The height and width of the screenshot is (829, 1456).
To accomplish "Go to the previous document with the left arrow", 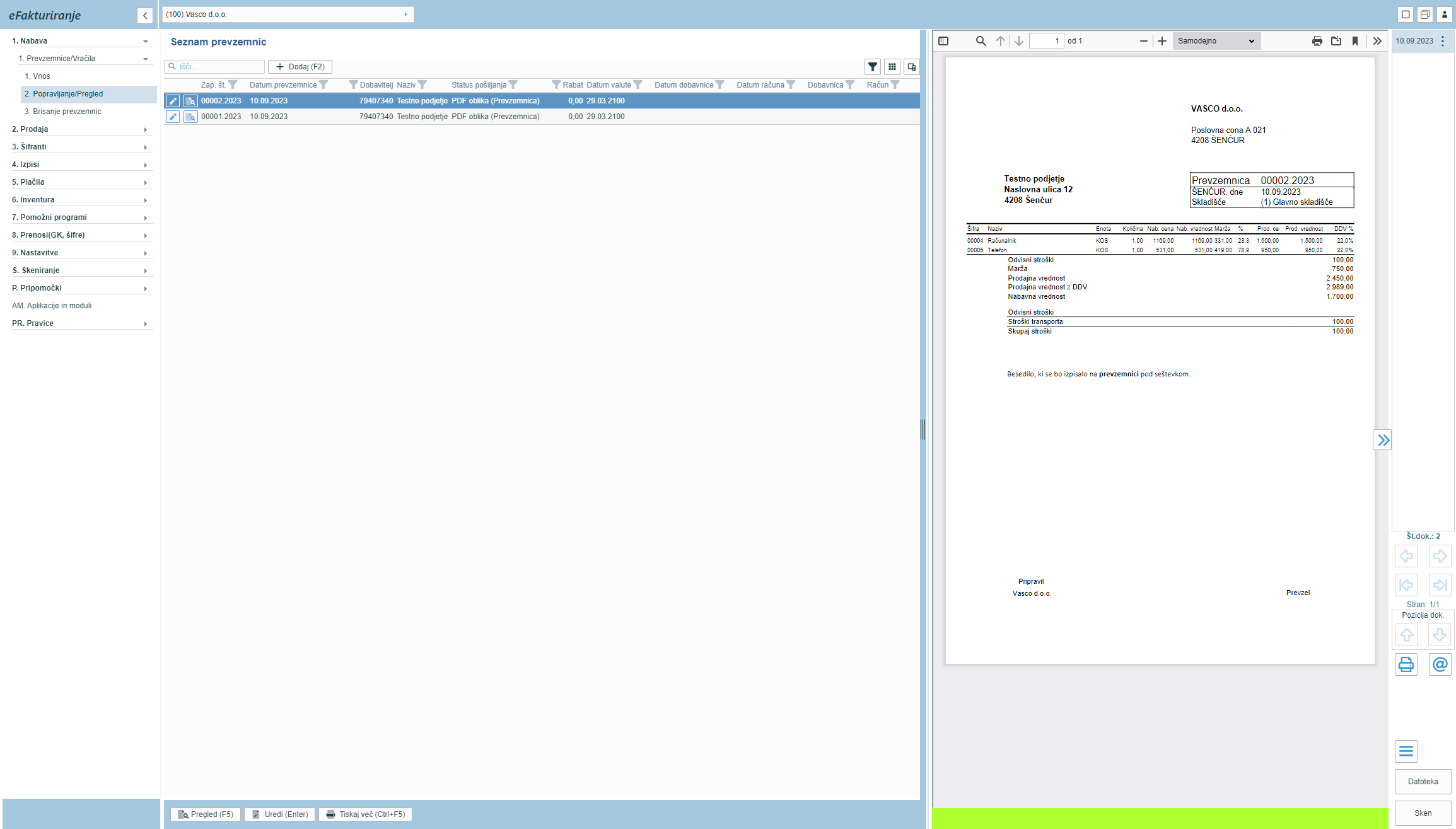I will 1406,556.
